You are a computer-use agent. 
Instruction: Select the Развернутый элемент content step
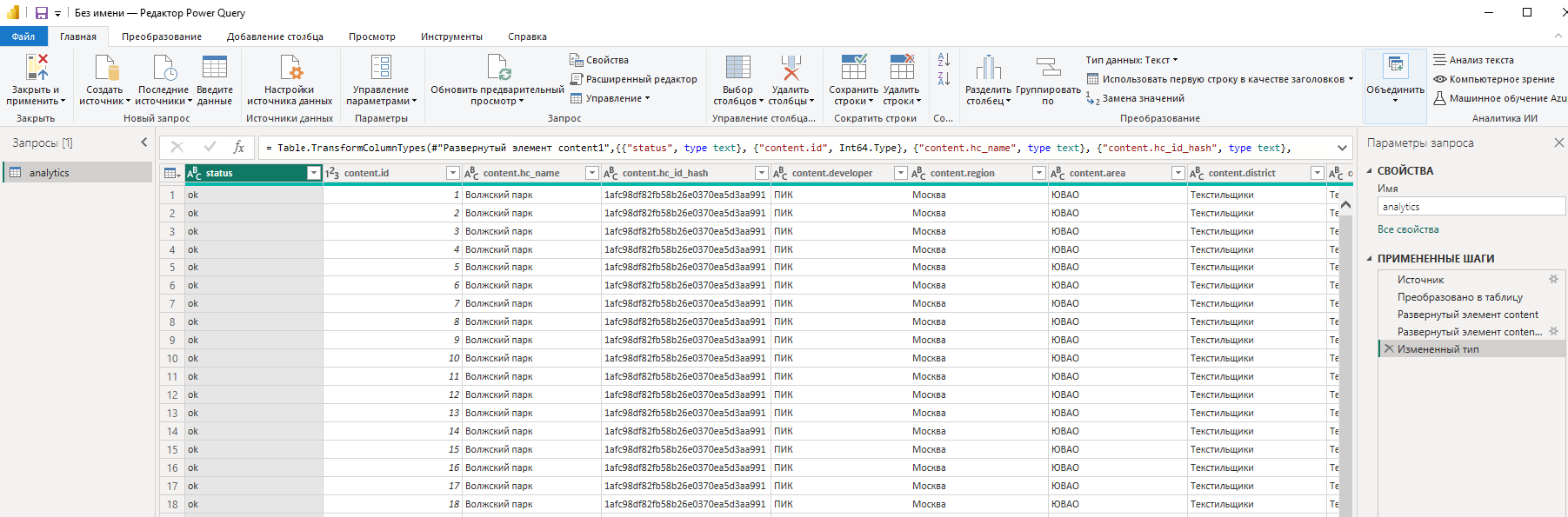coord(1467,315)
